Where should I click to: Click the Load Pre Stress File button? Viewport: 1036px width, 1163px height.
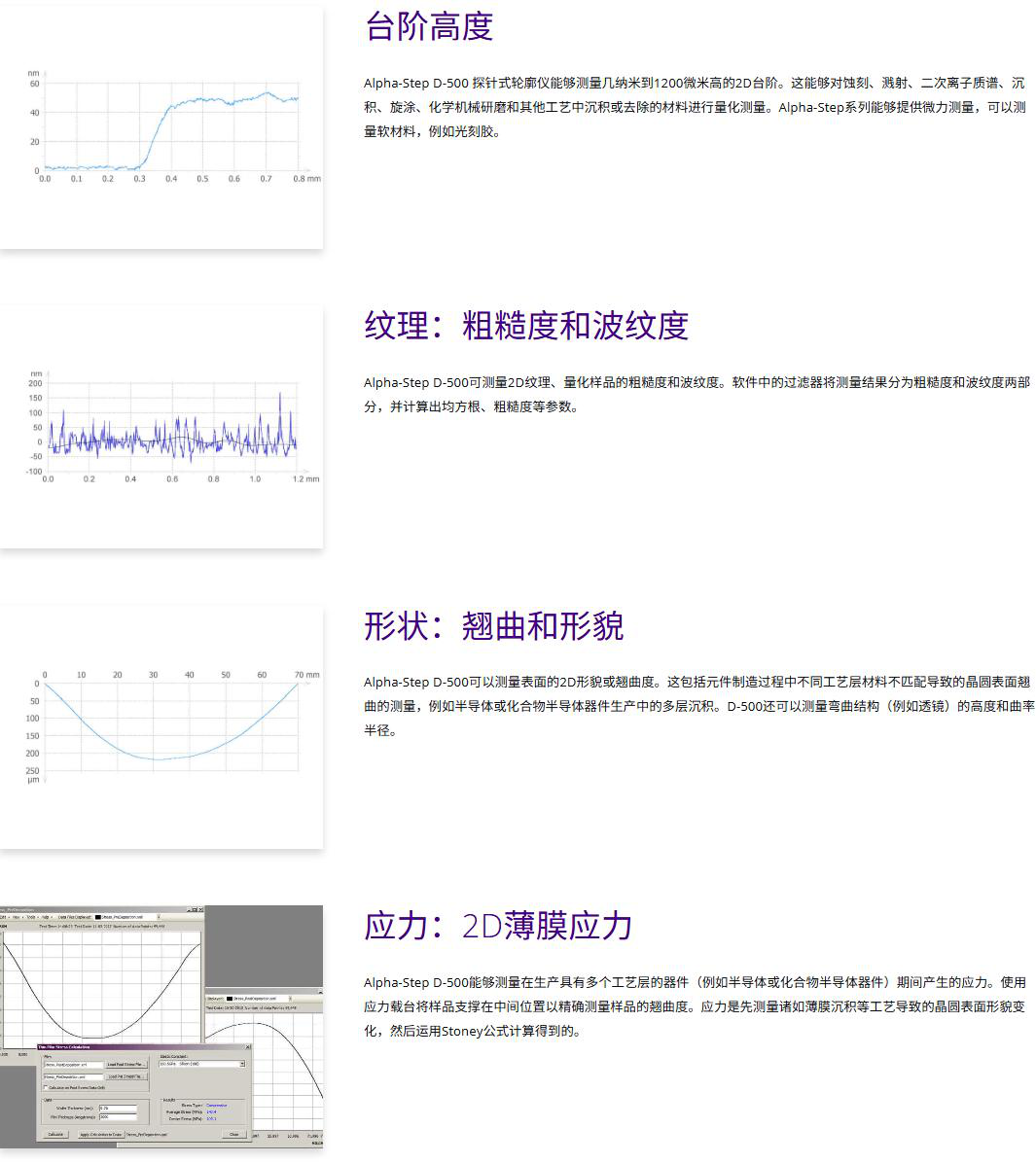coord(126,1076)
